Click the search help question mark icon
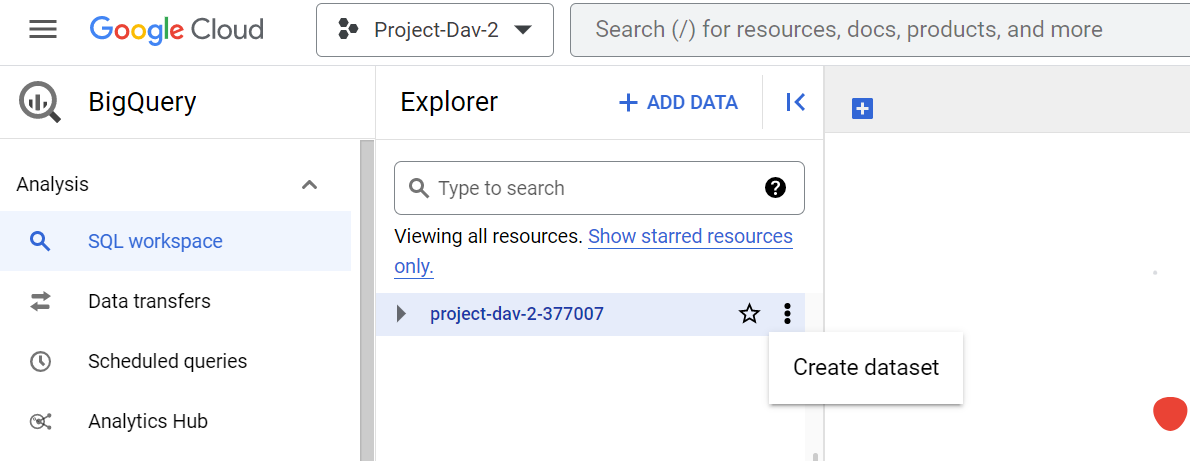Screen dimensions: 1190x461 pos(775,188)
